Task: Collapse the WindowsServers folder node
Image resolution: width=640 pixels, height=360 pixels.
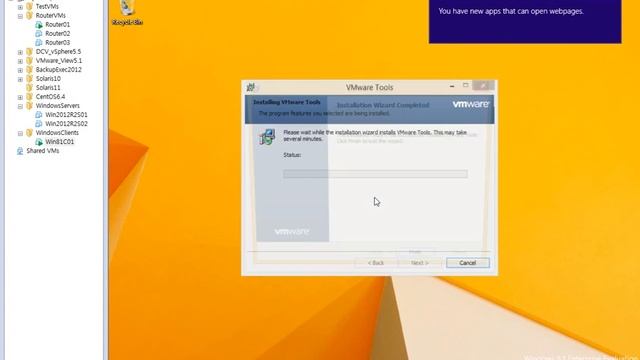Action: point(20,106)
